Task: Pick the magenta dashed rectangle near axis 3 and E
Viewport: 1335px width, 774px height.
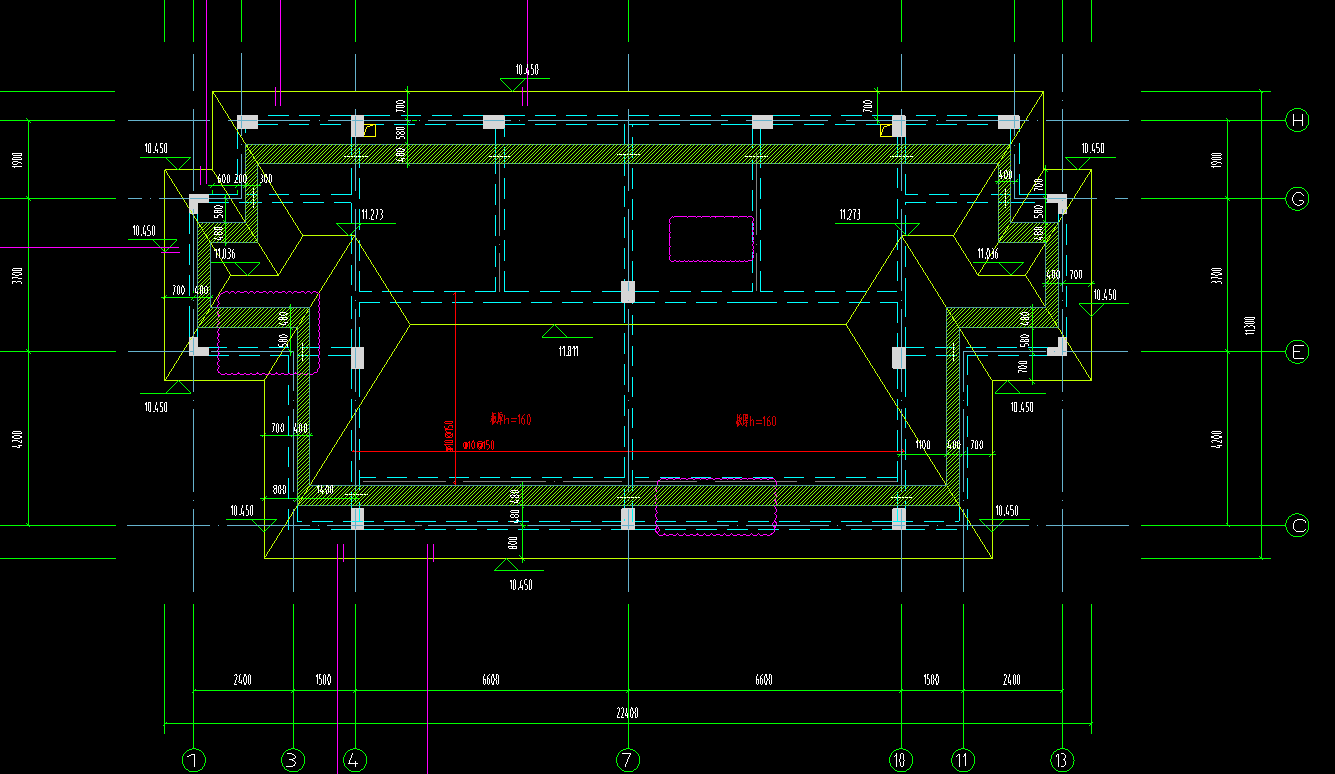Action: pyautogui.click(x=268, y=333)
